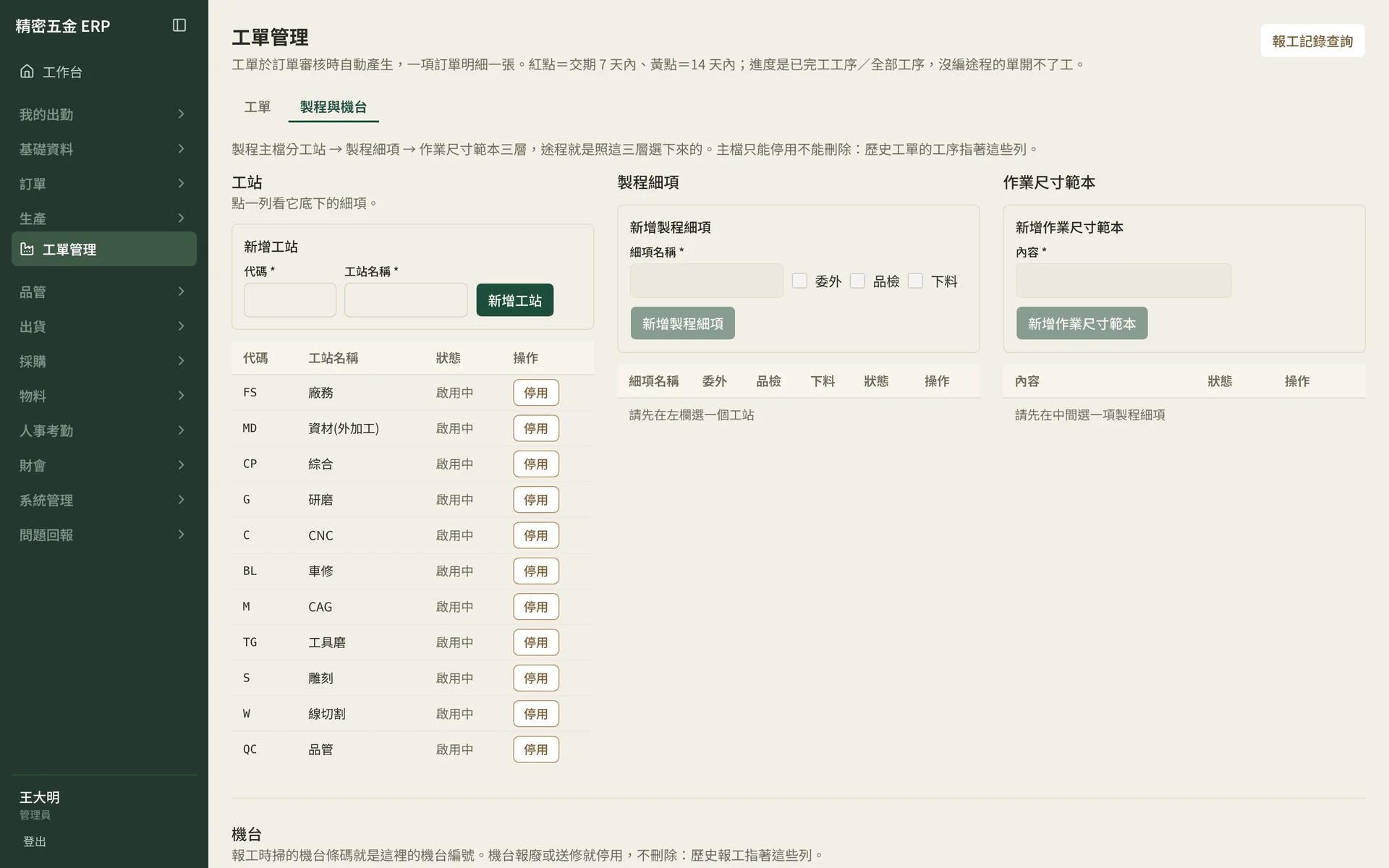Tick the 品檢 checkbox
The width and height of the screenshot is (1389, 868).
pyautogui.click(x=857, y=281)
